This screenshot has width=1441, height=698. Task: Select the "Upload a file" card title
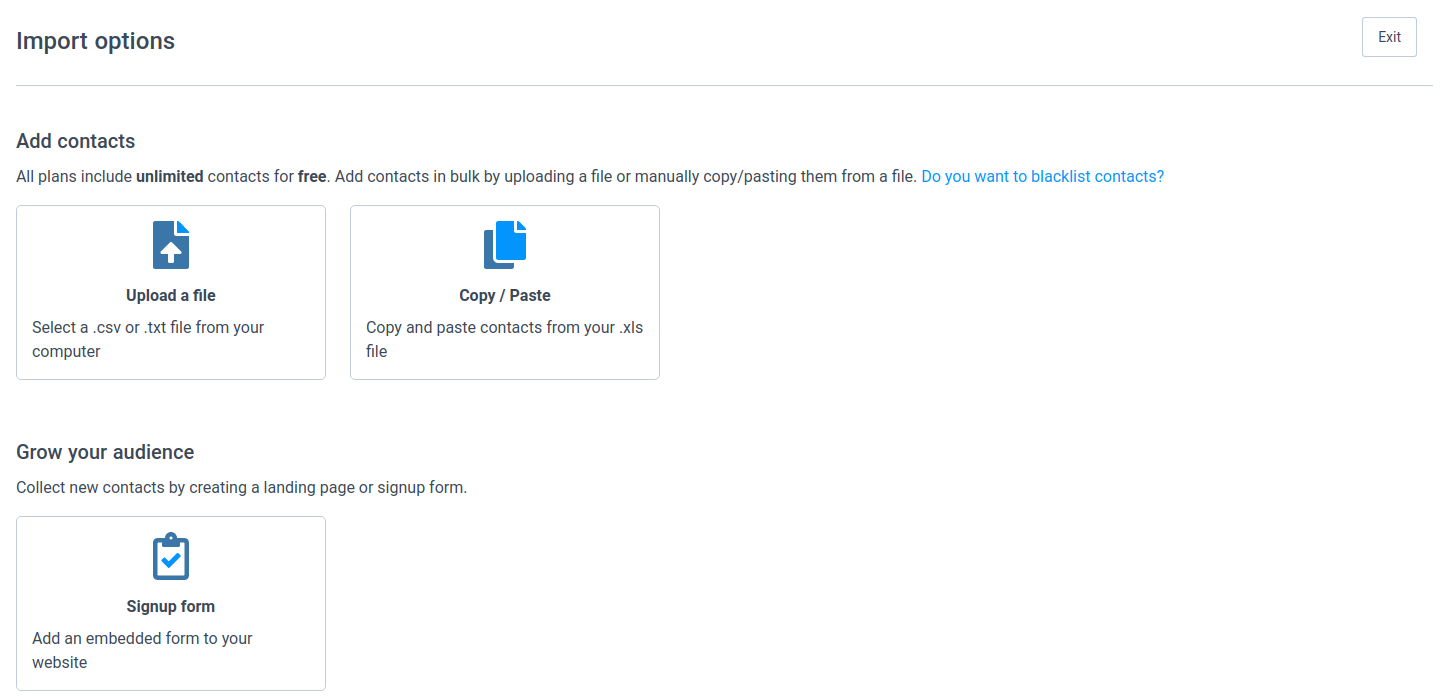pyautogui.click(x=171, y=295)
